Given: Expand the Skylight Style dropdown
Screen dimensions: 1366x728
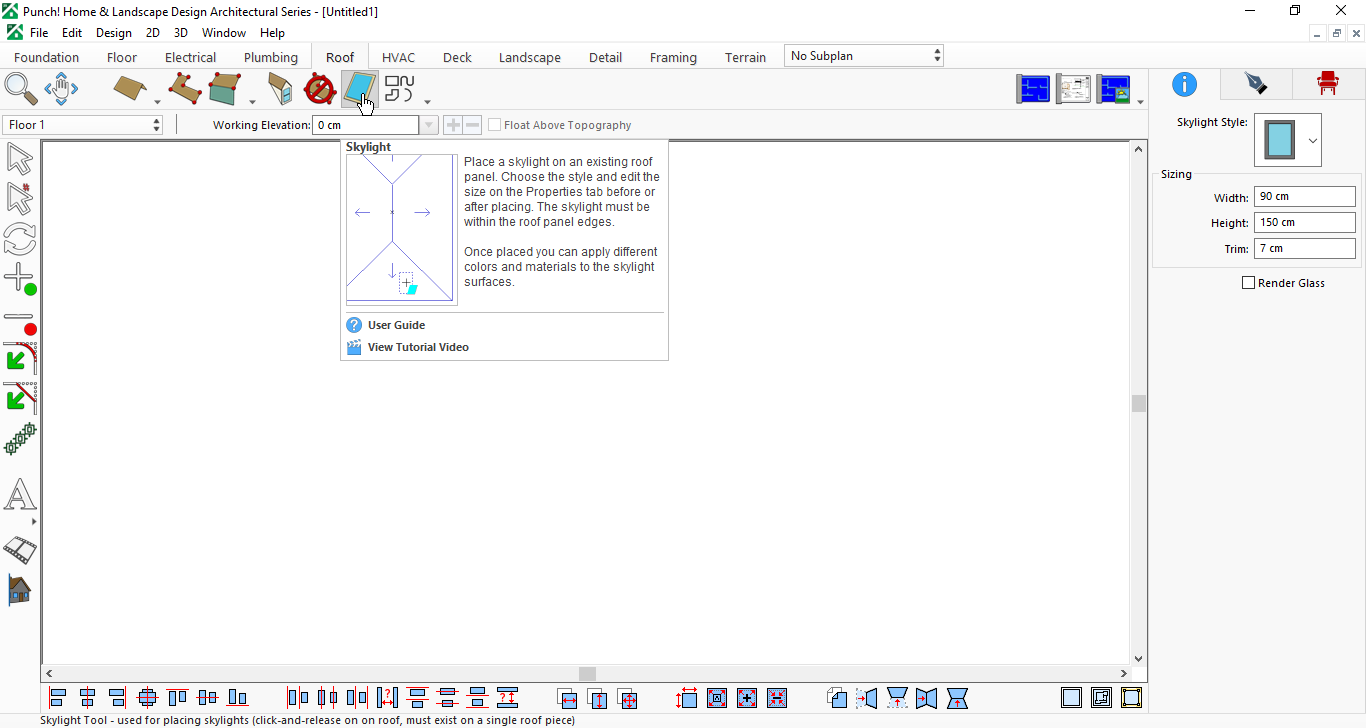Looking at the screenshot, I should click(1313, 141).
